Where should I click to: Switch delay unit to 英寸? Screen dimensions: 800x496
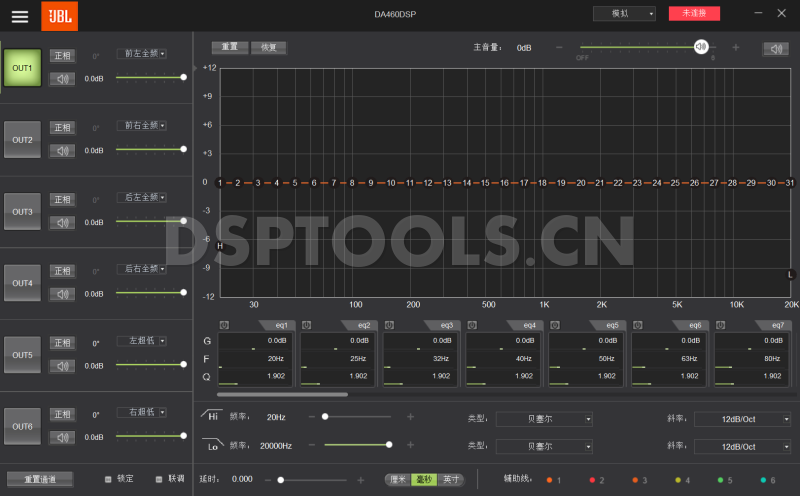451,480
